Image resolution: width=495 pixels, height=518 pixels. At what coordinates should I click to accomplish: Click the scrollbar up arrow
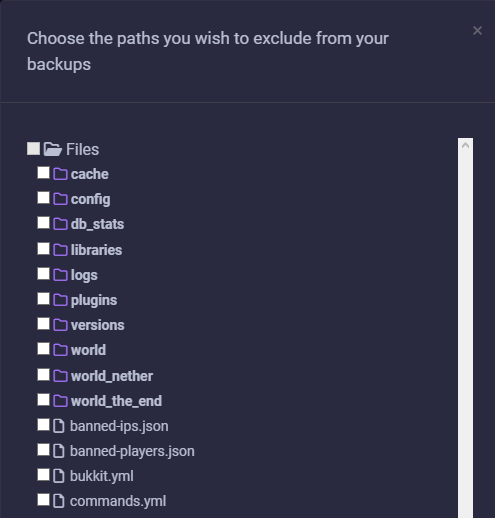(x=465, y=145)
